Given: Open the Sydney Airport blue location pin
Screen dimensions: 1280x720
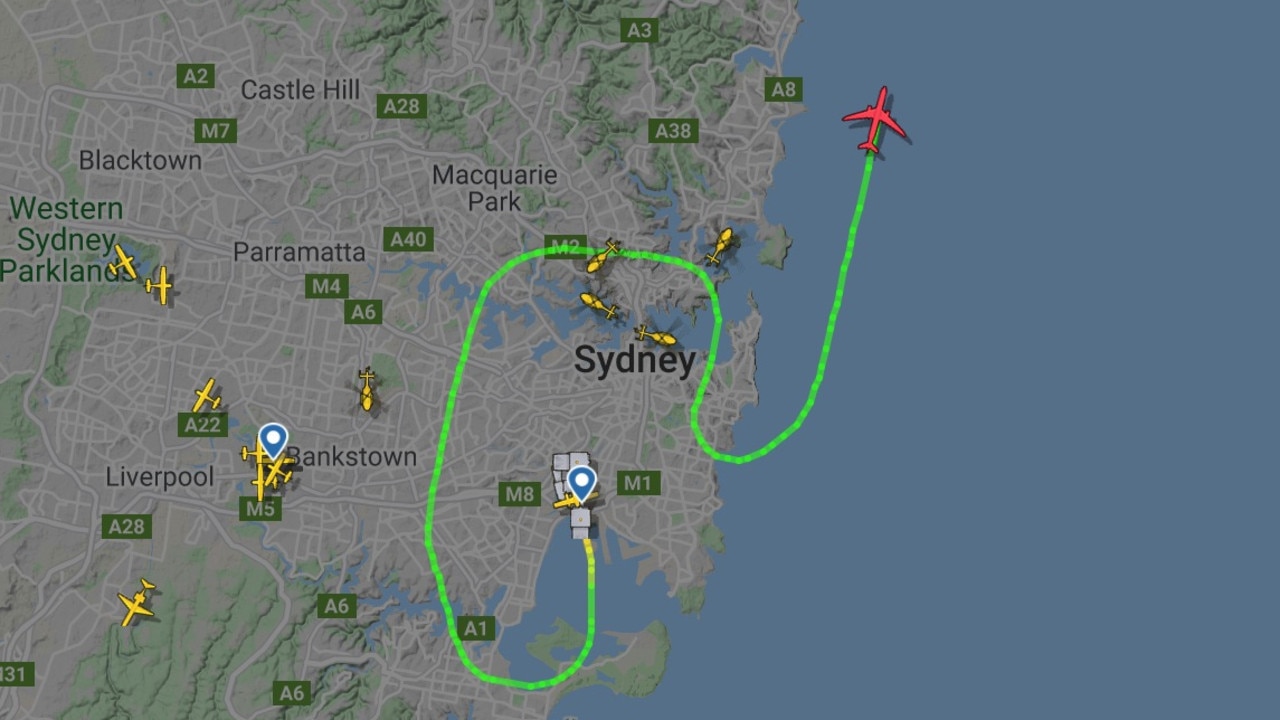Looking at the screenshot, I should coord(582,485).
